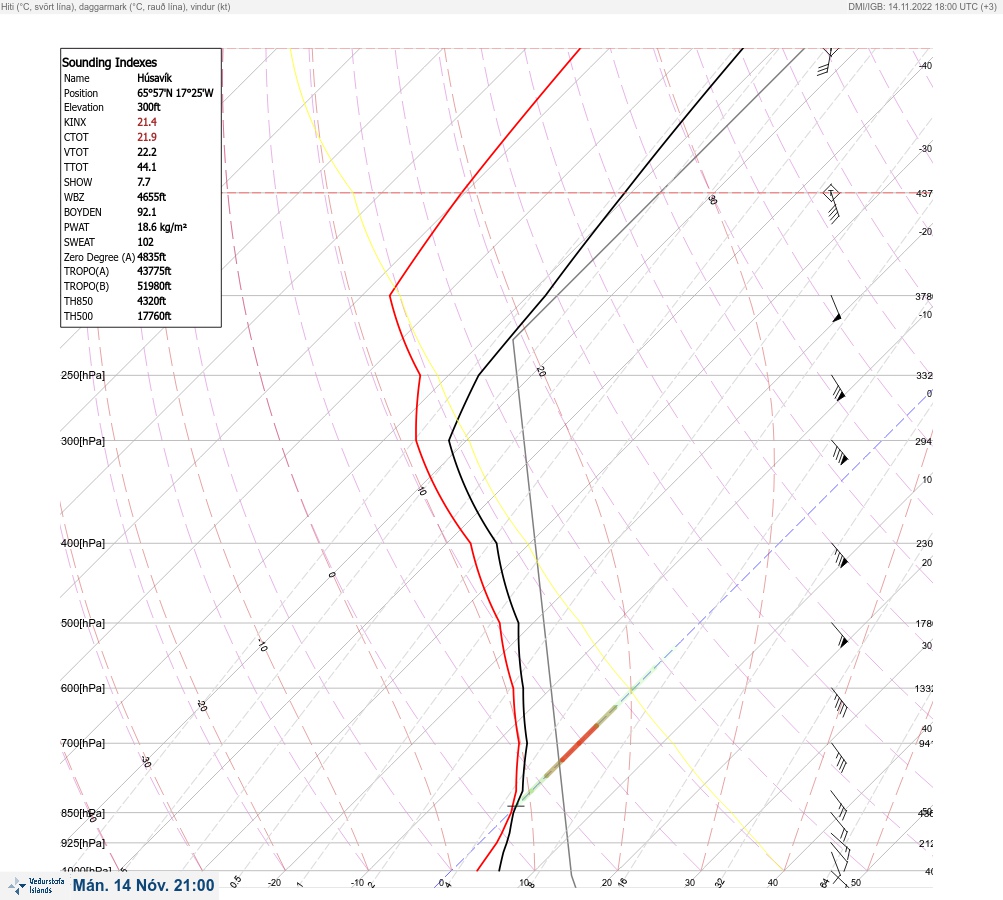This screenshot has width=1003, height=900.
Task: Select the PWAT value 18.6 kg/m²
Action: (162, 227)
